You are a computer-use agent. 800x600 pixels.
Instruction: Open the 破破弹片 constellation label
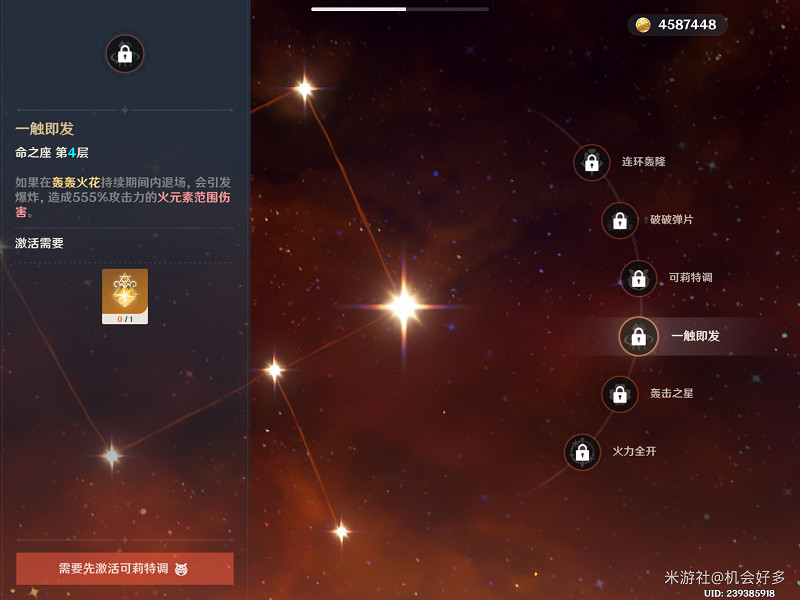(671, 219)
